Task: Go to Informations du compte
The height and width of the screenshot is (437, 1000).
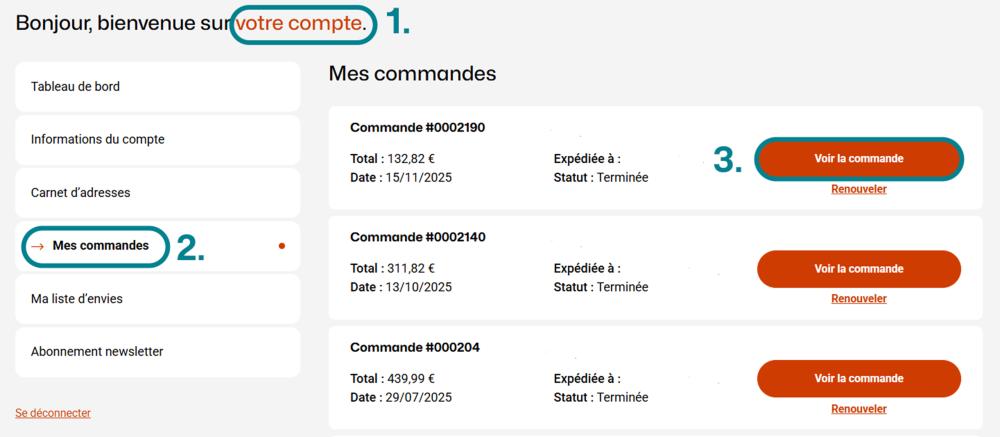Action: 98,140
